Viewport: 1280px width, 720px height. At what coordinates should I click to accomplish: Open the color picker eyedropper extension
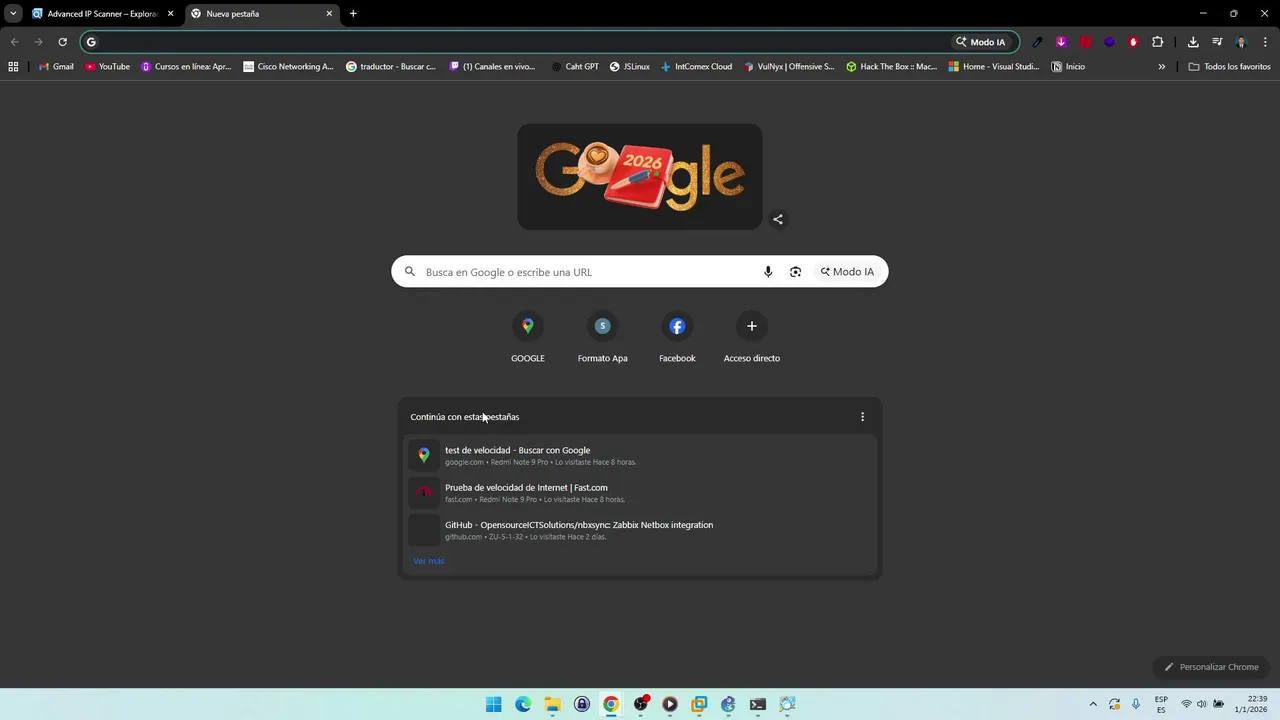pos(1037,42)
